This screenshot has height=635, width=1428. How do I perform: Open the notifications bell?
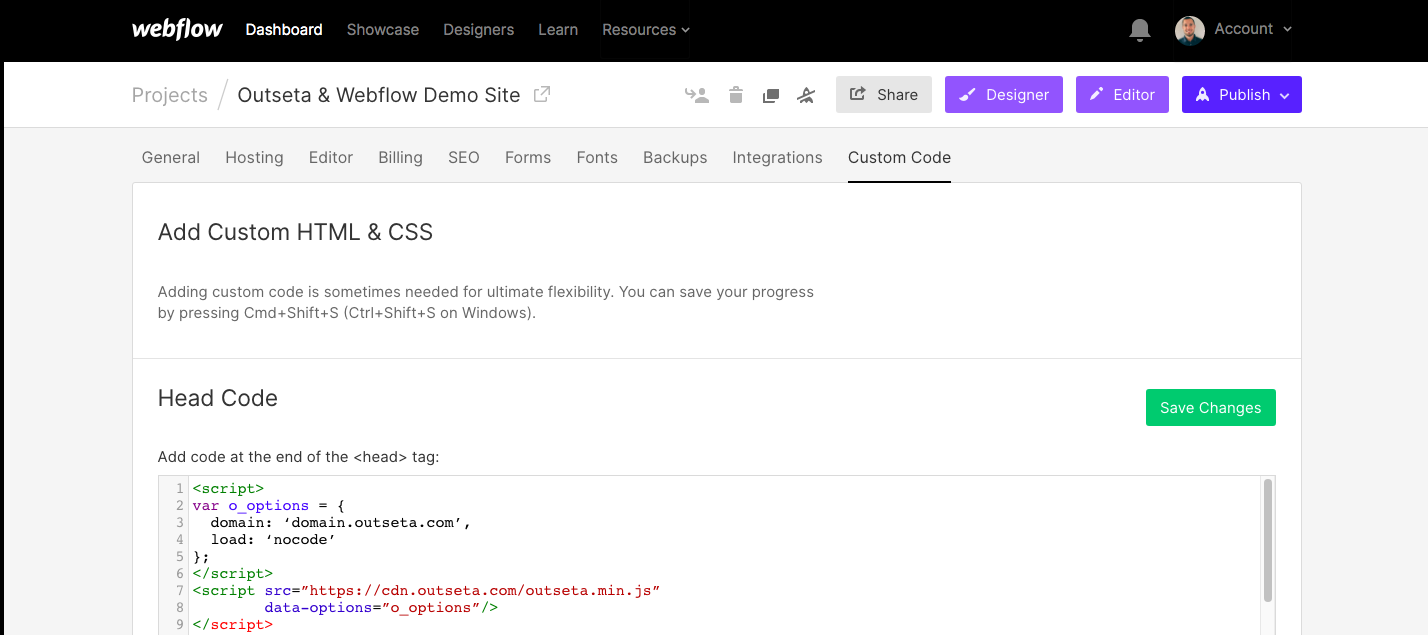point(1139,30)
